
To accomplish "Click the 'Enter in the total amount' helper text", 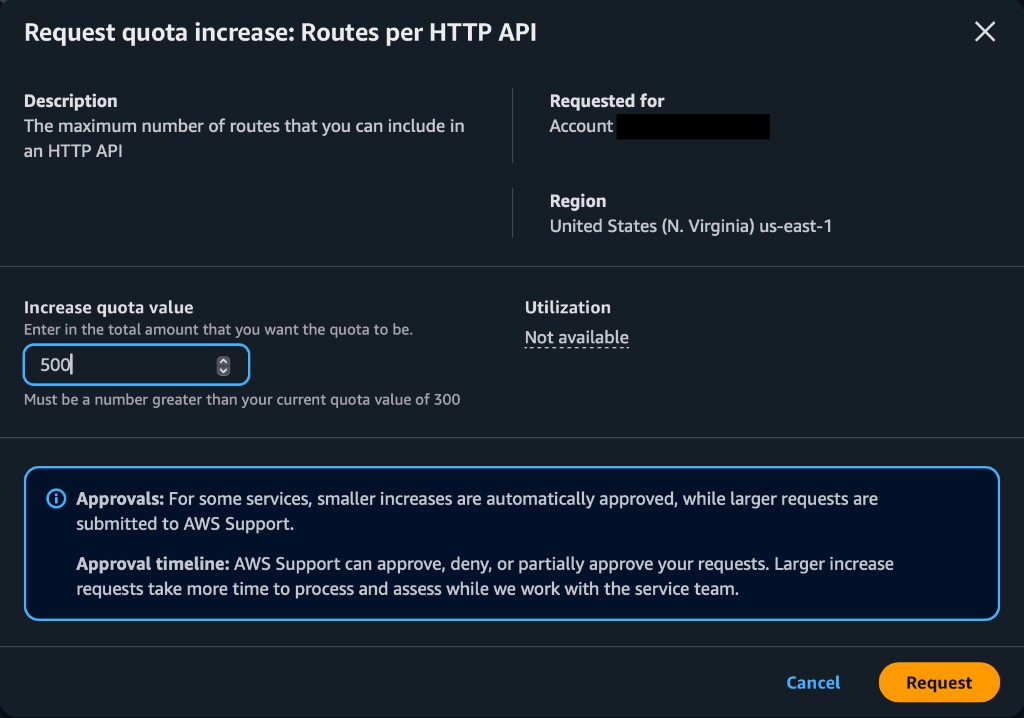I will 218,329.
